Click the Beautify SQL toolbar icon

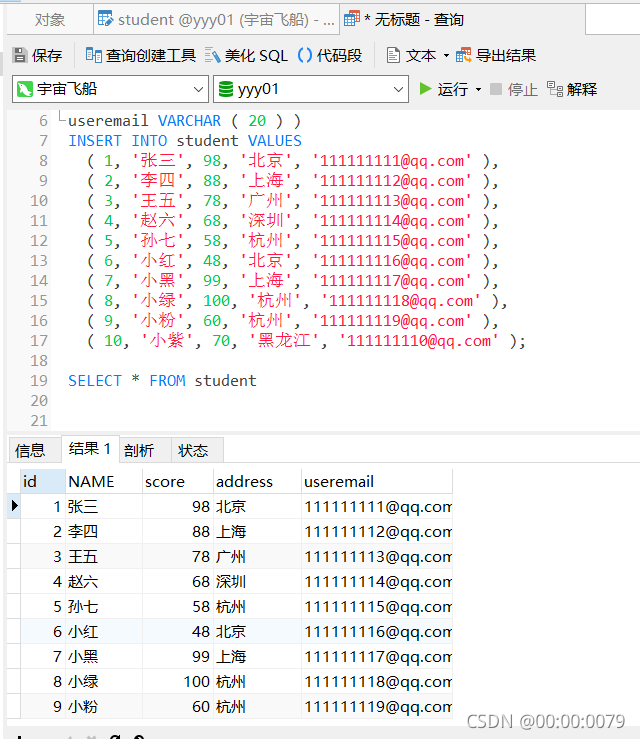(x=213, y=55)
